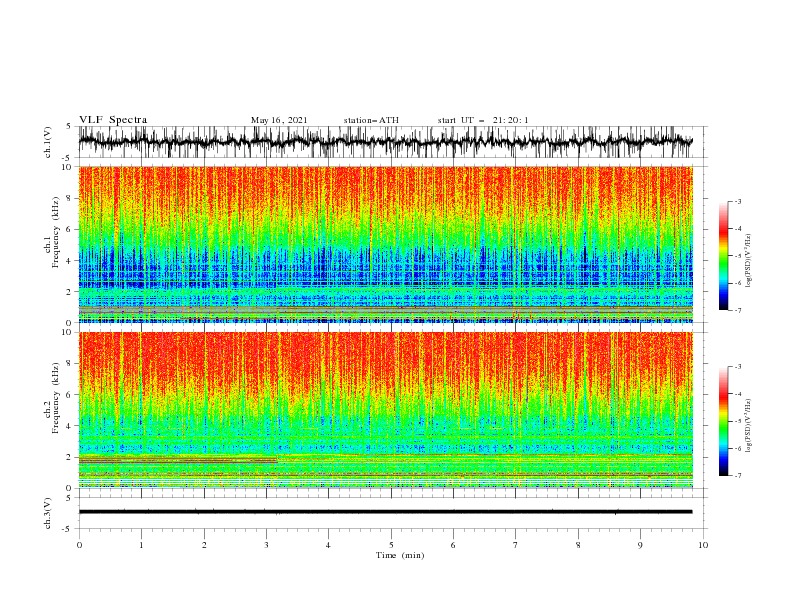This screenshot has height=612, width=792.
Task: Click the time axis tick label "8"
Action: pyautogui.click(x=578, y=545)
